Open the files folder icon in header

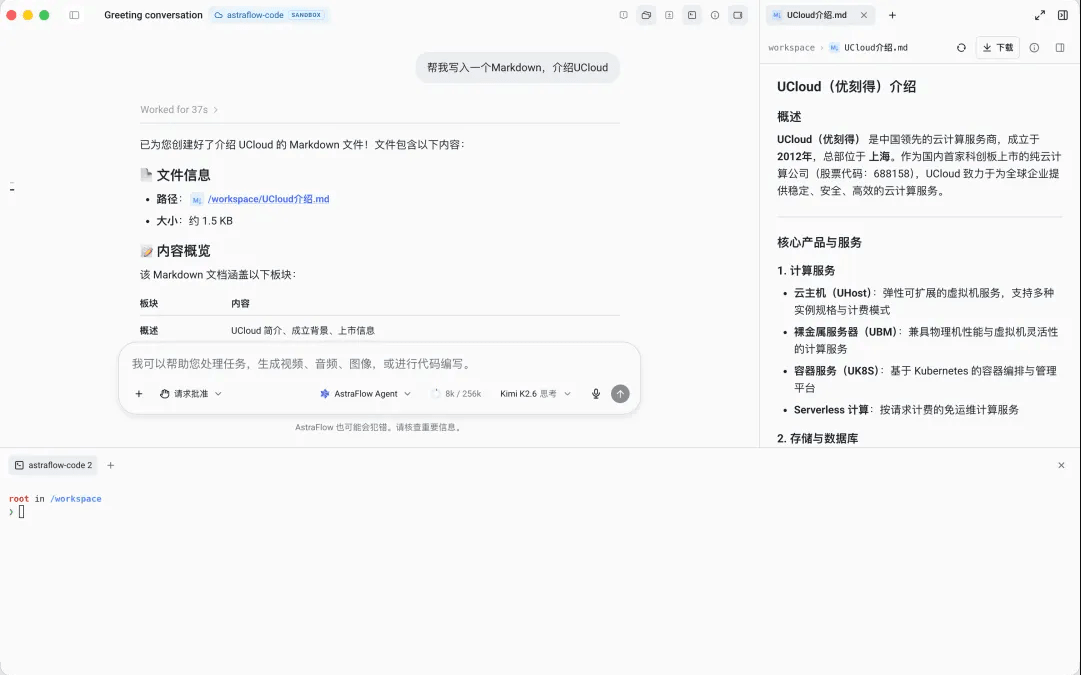coord(646,15)
